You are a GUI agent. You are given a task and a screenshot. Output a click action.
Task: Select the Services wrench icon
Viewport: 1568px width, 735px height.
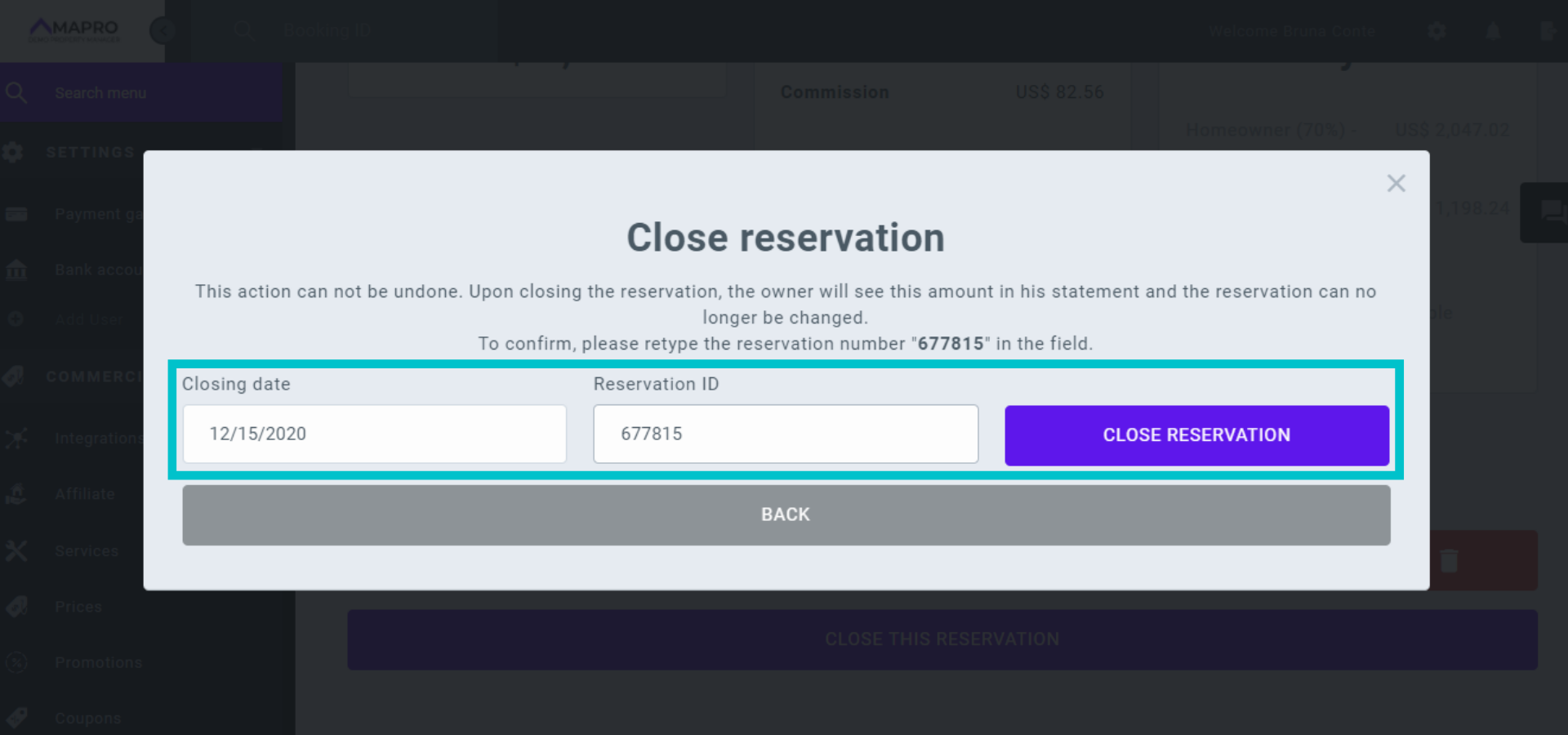click(16, 550)
